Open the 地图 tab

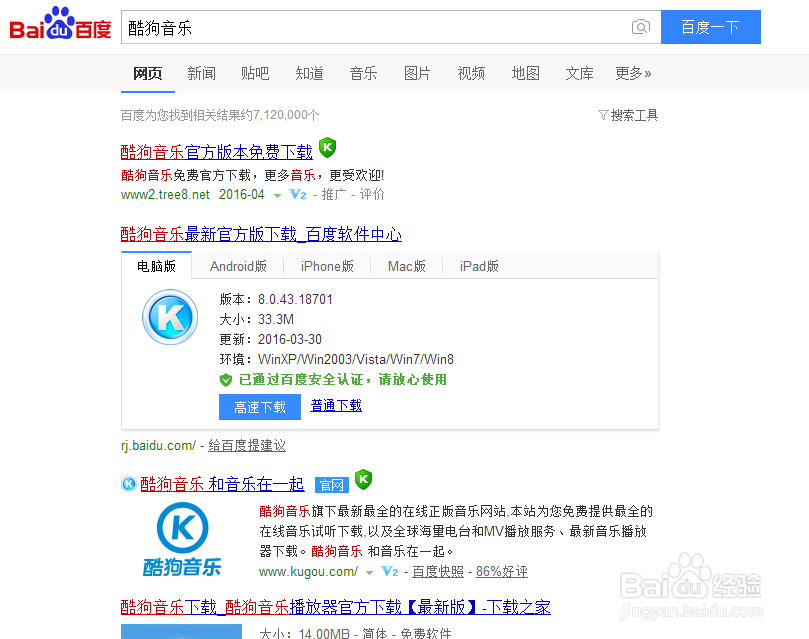coord(525,74)
